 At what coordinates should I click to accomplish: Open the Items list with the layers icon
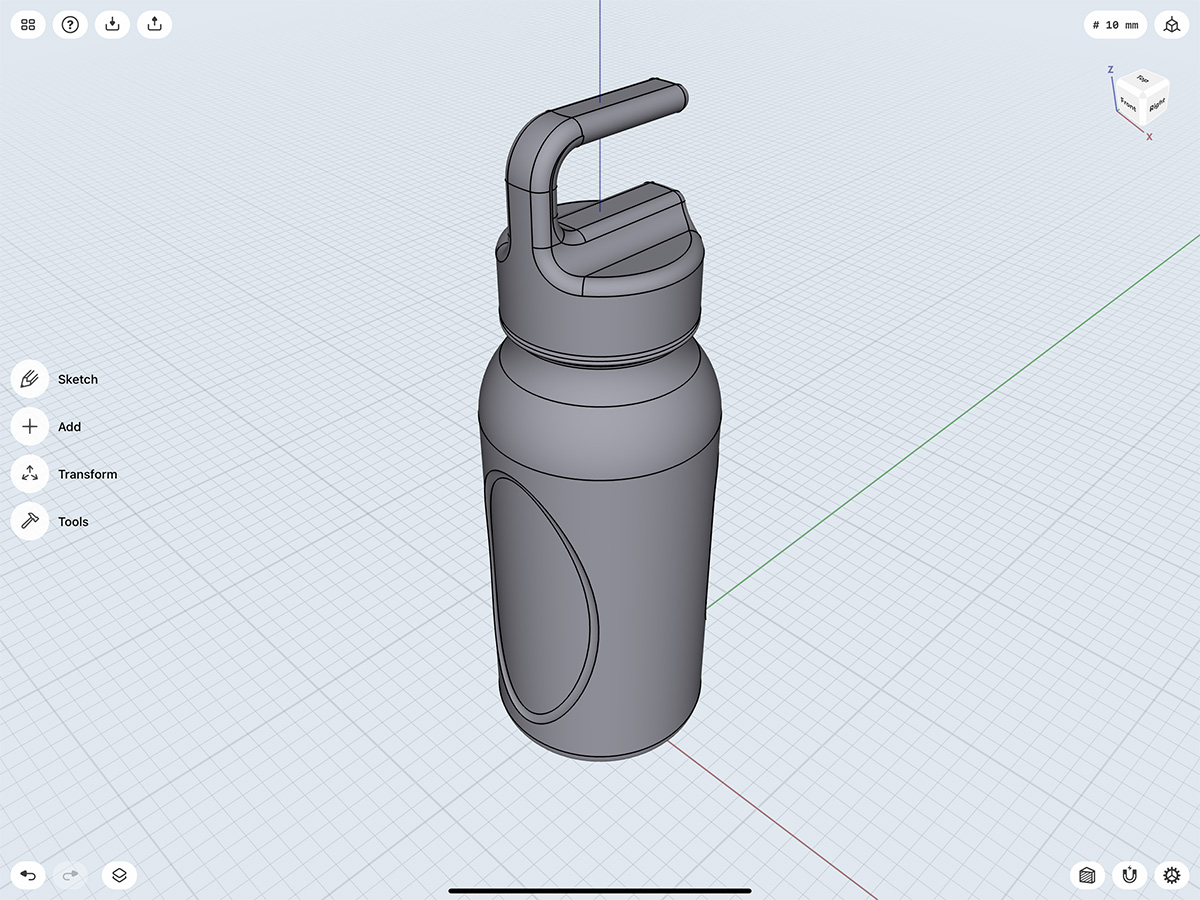pyautogui.click(x=118, y=874)
